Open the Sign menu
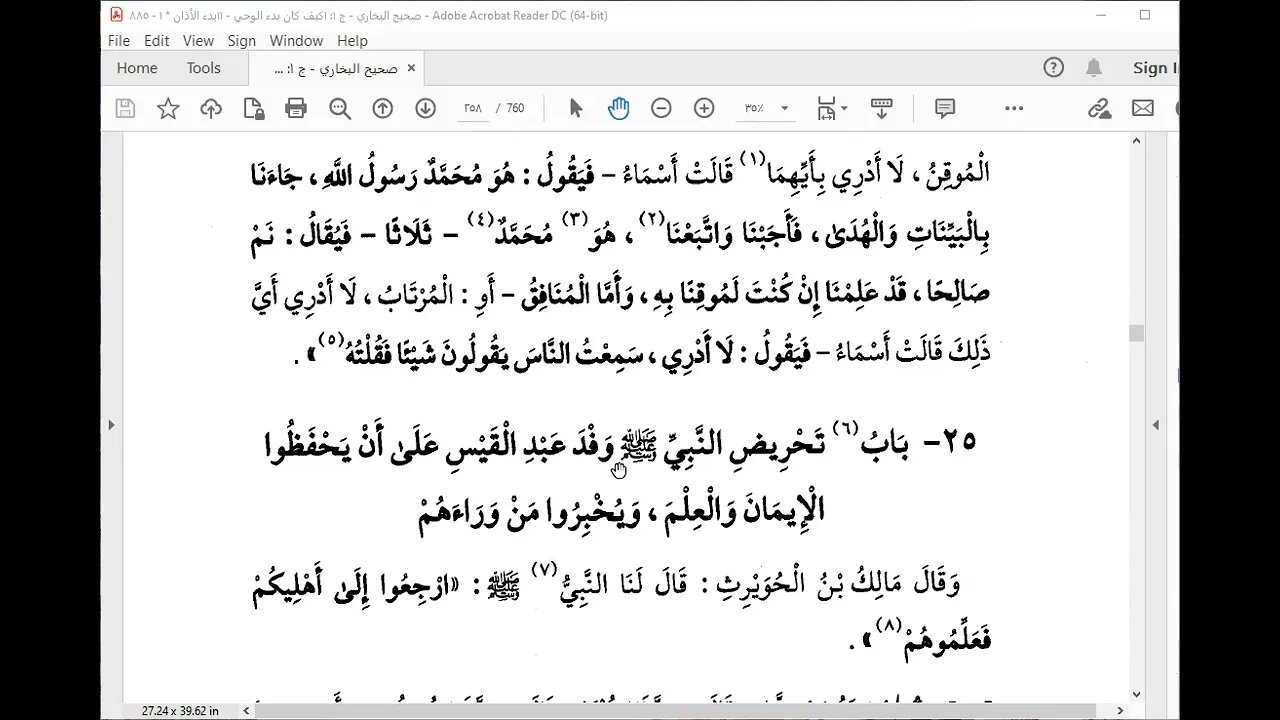Viewport: 1280px width, 720px height. click(242, 41)
